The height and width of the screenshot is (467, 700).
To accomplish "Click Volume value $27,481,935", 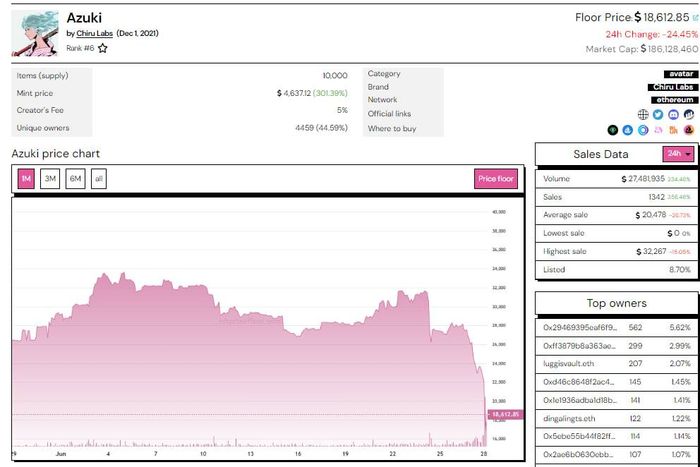I will point(643,179).
